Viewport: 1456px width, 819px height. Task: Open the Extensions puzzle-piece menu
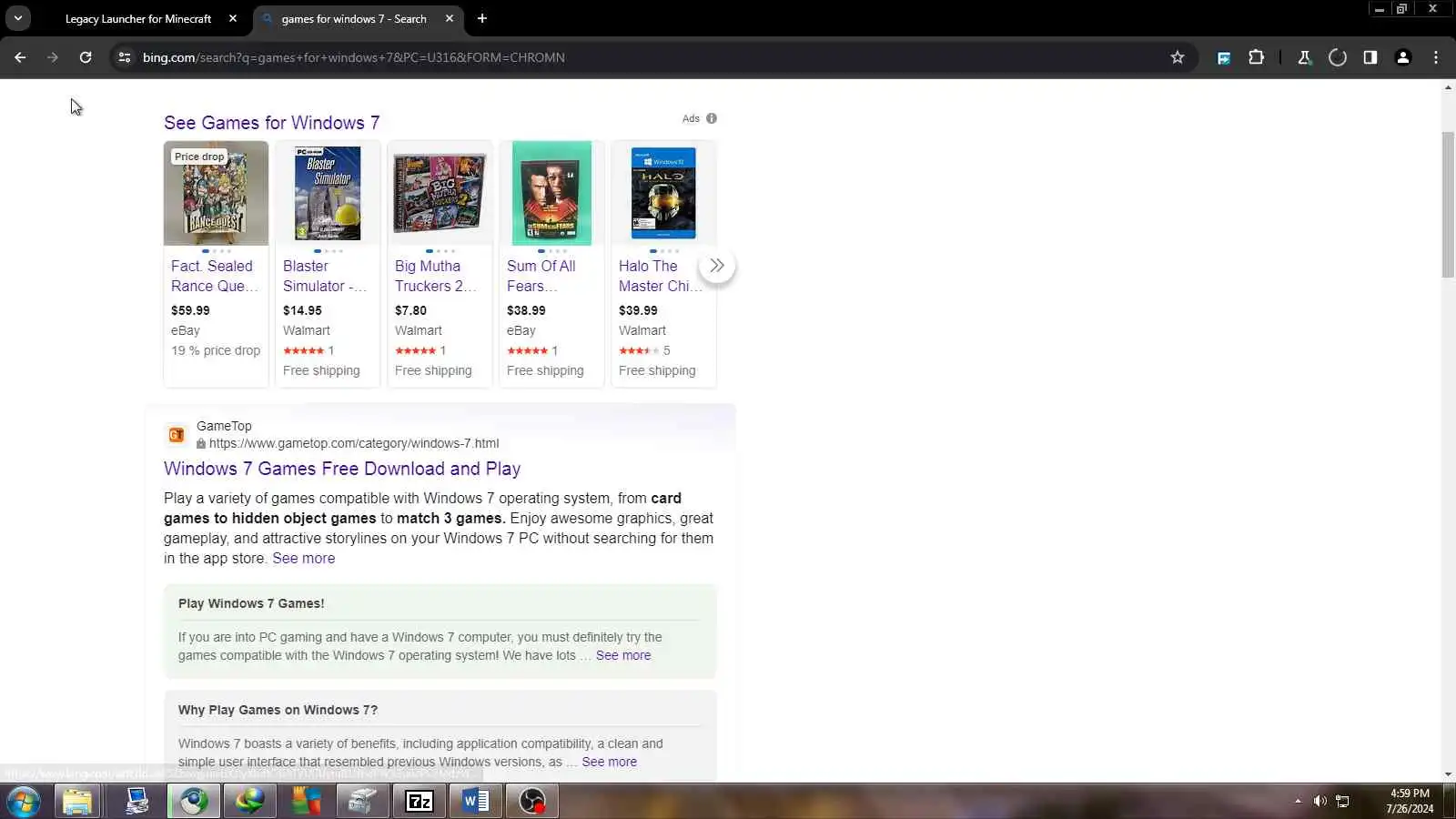[1257, 57]
